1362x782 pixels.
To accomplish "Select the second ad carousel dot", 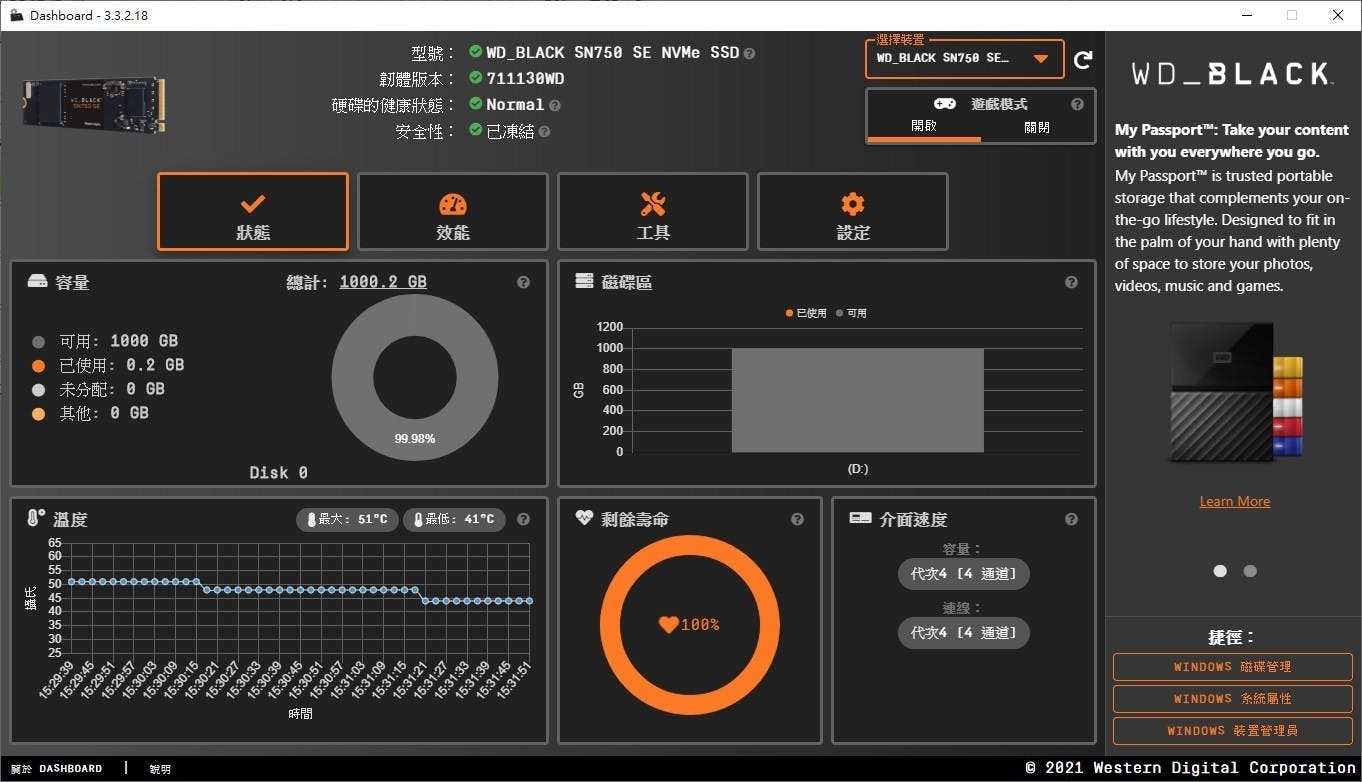I will [1249, 571].
